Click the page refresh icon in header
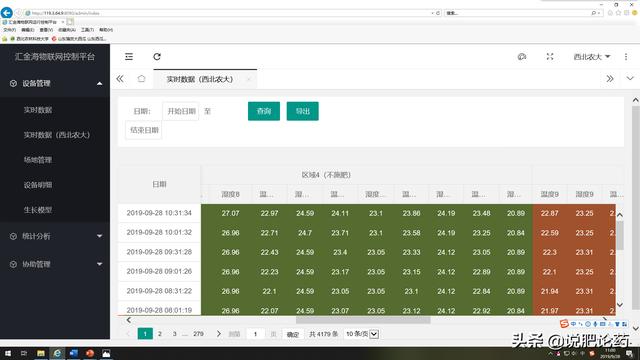640x360 pixels. click(157, 57)
